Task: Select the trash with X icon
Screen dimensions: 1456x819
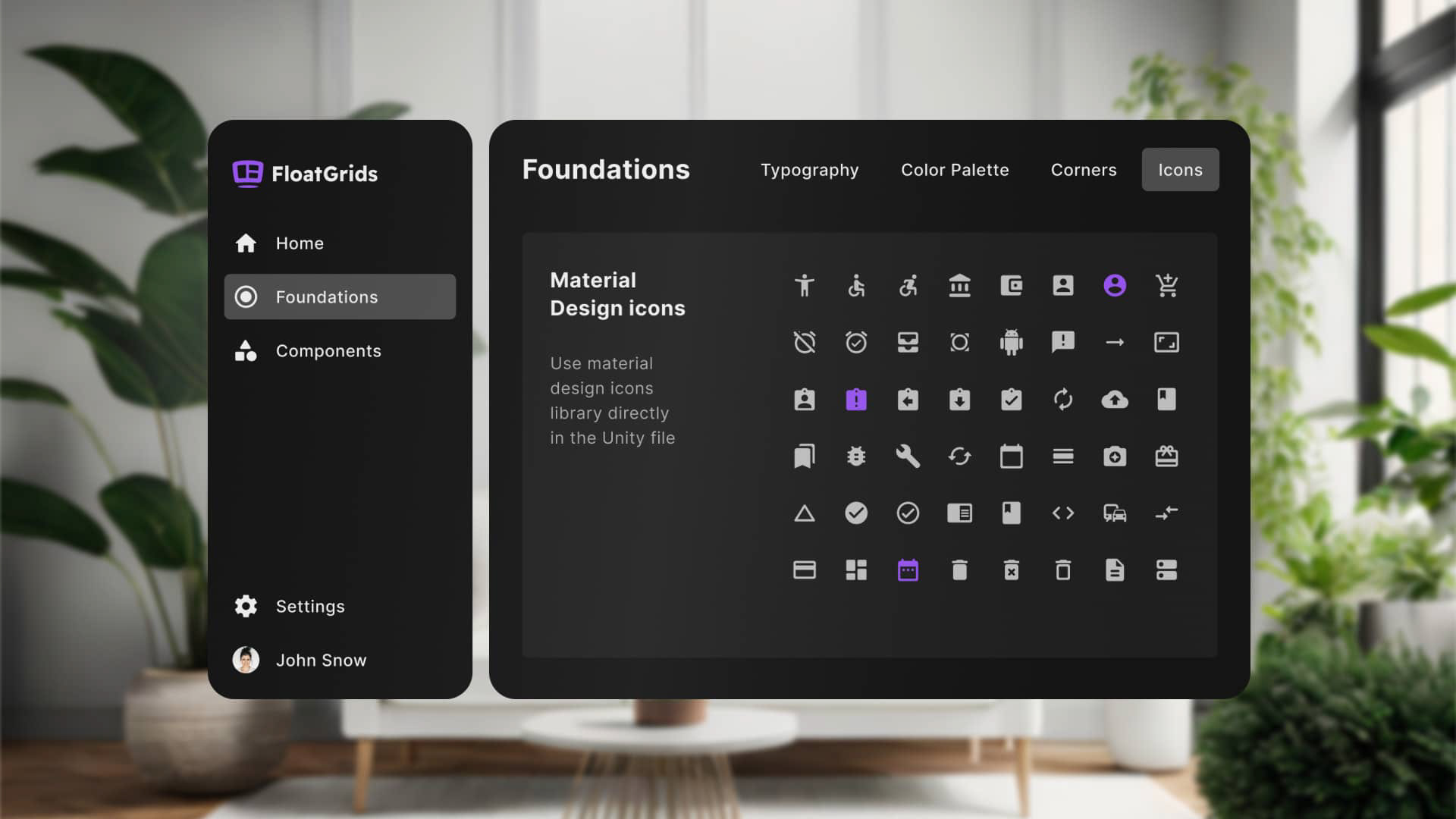Action: pos(1011,570)
